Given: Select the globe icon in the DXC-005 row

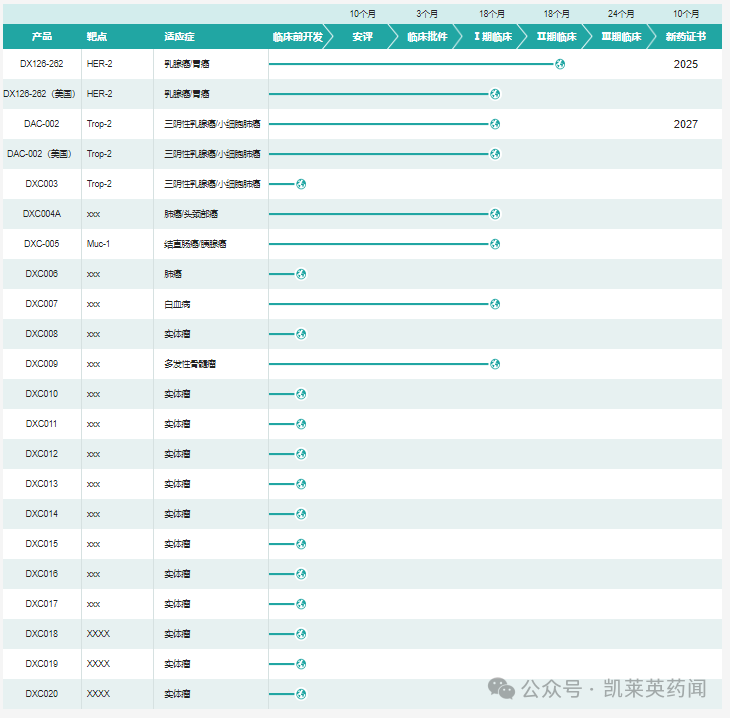Looking at the screenshot, I should point(495,244).
